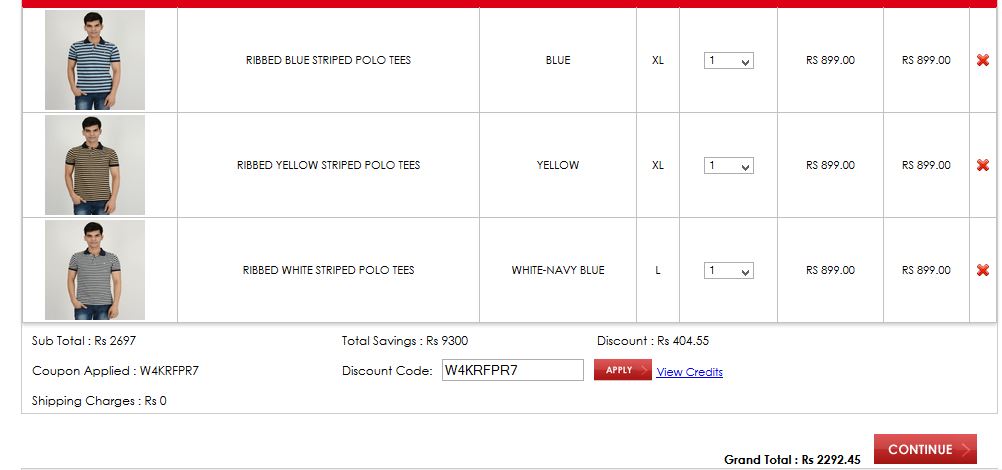1002x470 pixels.
Task: Click the white striped polo thumbnail
Action: [95, 270]
